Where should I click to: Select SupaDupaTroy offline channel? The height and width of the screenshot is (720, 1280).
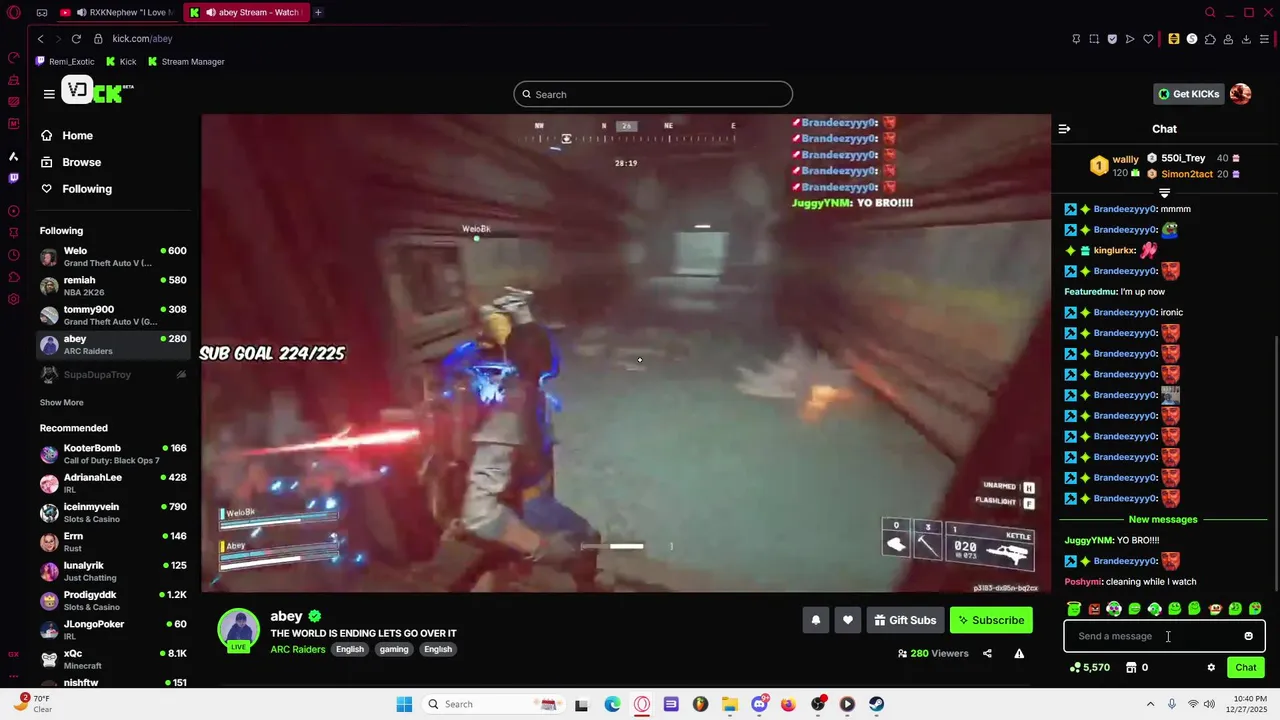114,374
